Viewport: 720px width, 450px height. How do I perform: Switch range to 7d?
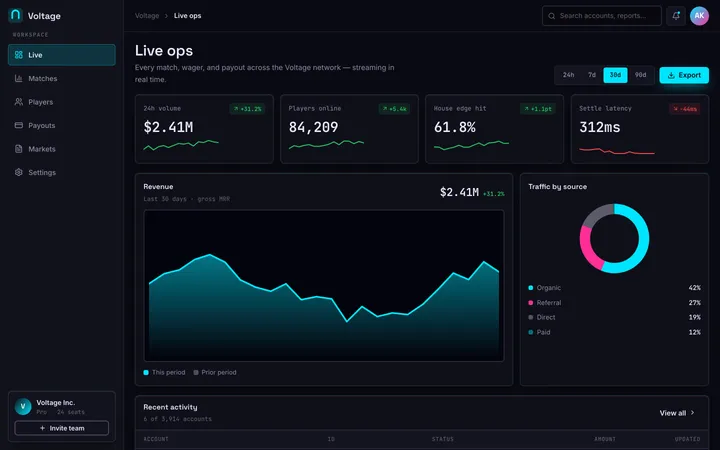(x=592, y=75)
